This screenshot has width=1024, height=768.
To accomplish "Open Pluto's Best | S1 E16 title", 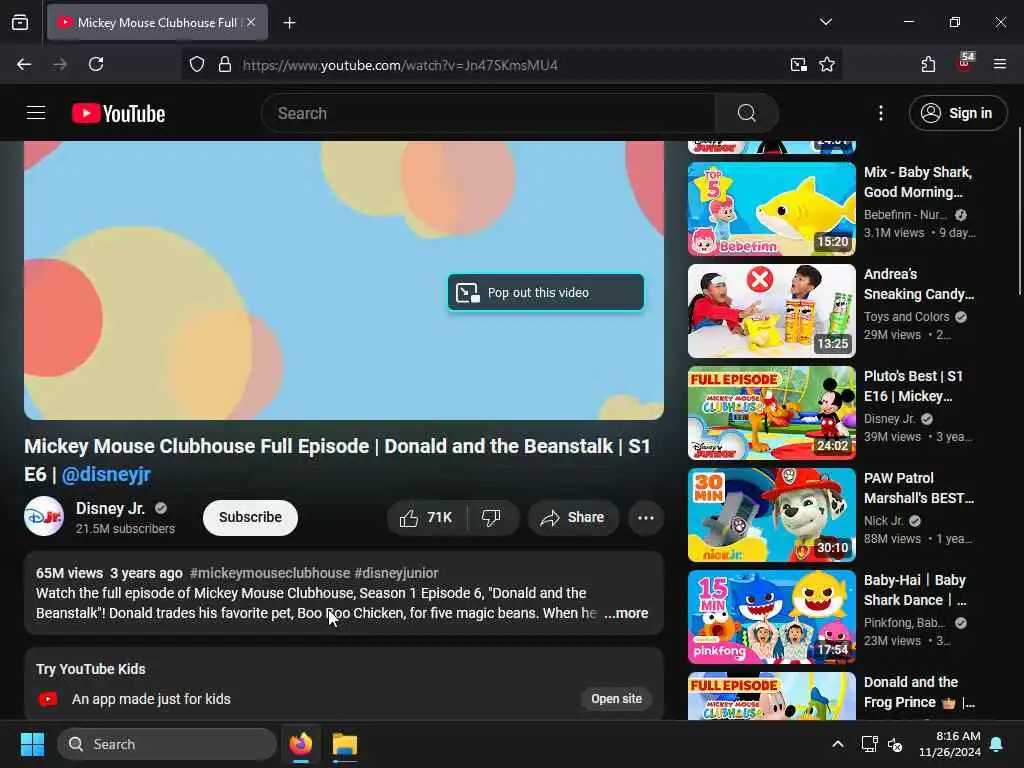I will [x=913, y=386].
